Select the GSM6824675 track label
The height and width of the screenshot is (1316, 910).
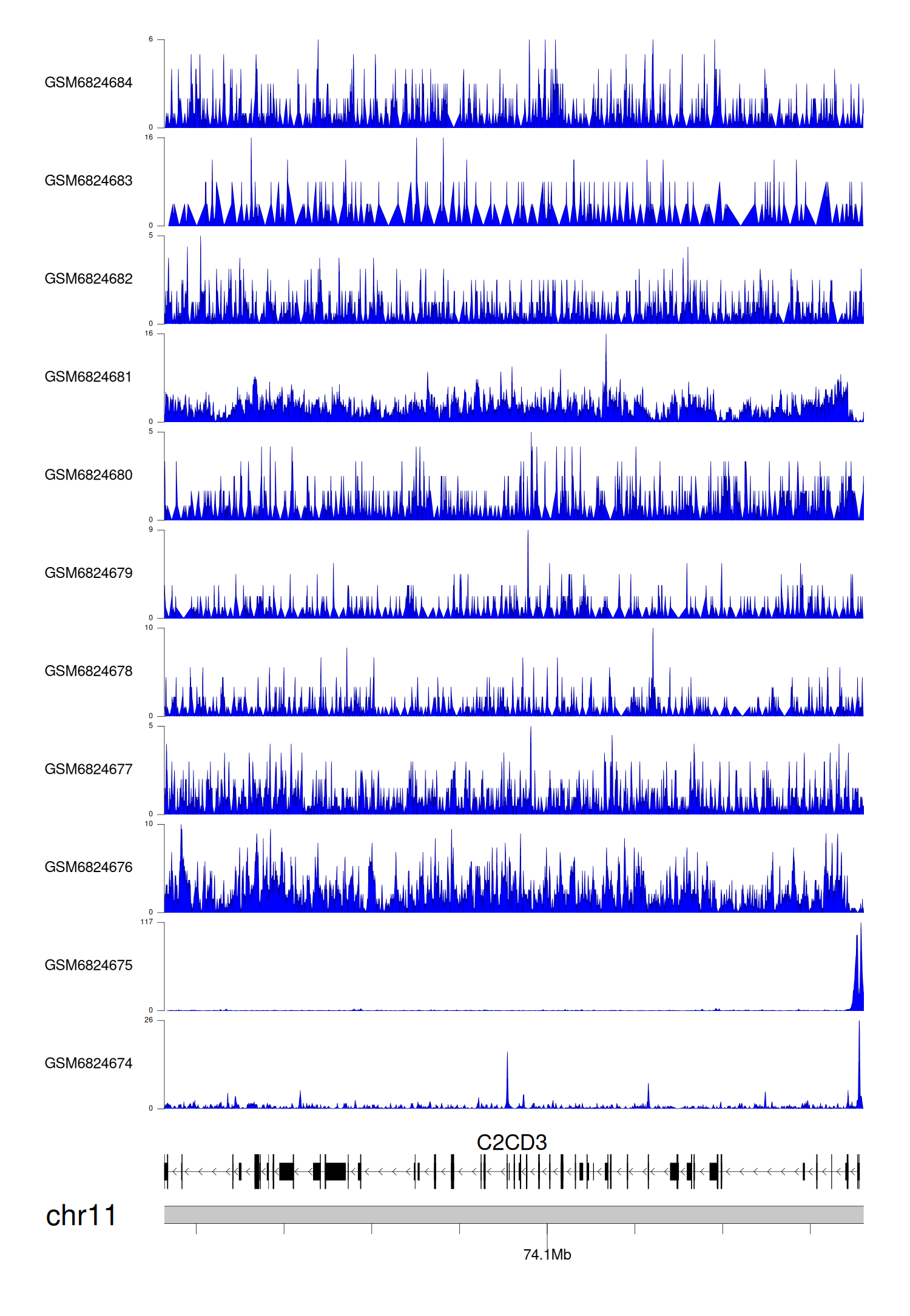[88, 965]
